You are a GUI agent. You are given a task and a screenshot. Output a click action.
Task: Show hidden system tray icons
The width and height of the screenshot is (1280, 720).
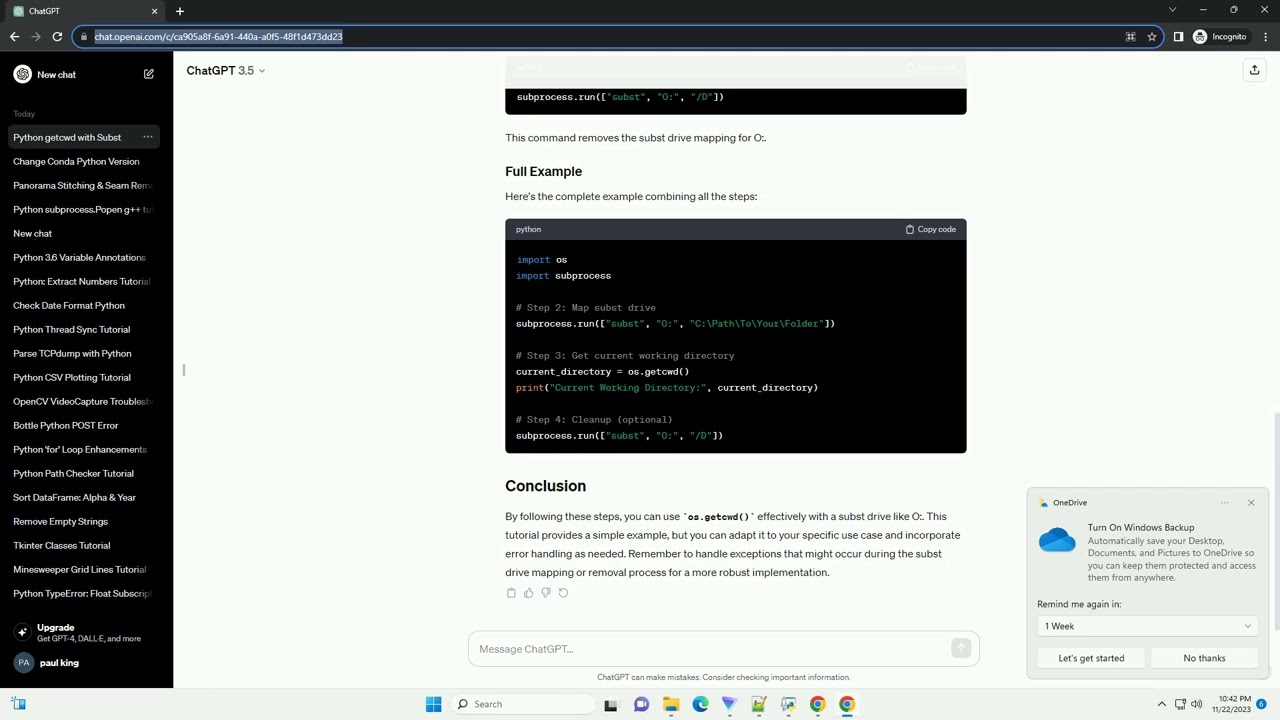tap(1161, 704)
